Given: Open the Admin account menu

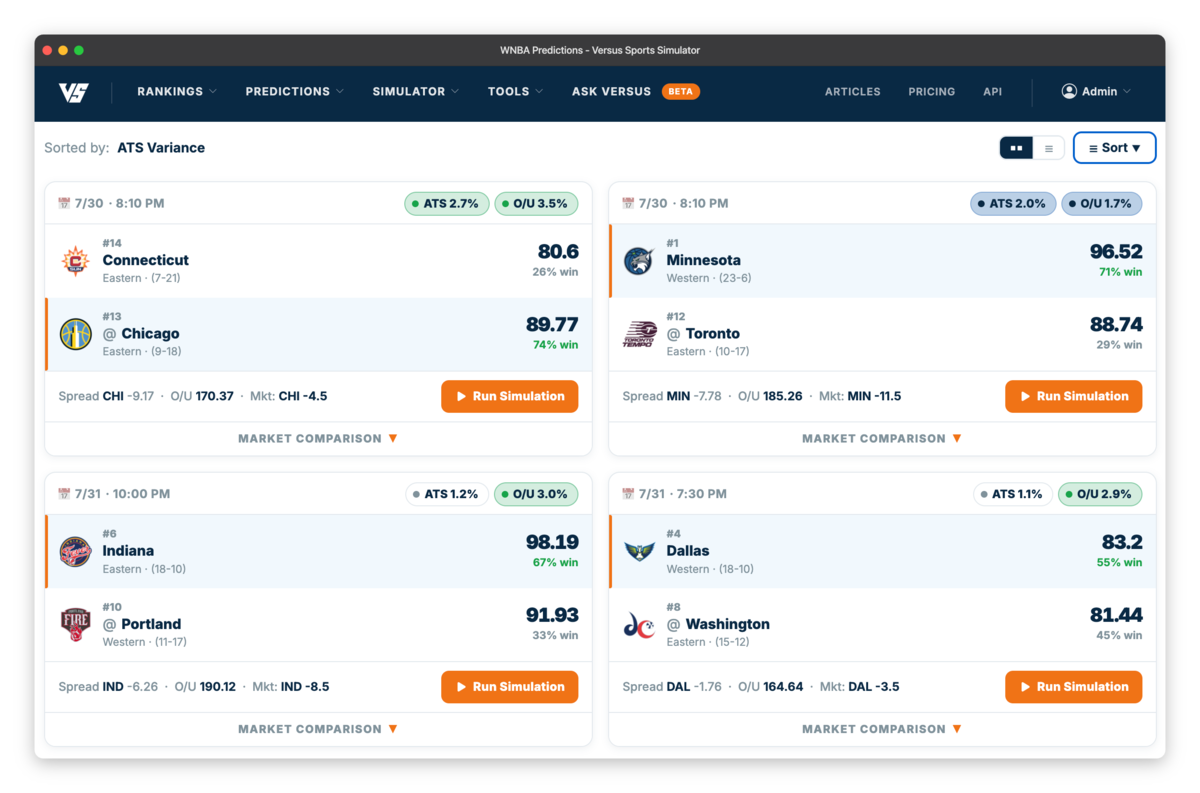Looking at the screenshot, I should pos(1096,91).
